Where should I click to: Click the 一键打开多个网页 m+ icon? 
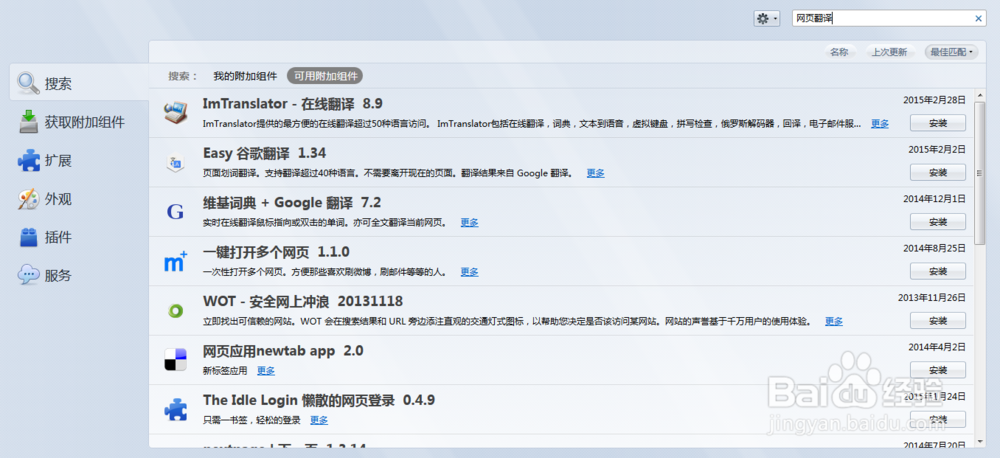pos(175,262)
